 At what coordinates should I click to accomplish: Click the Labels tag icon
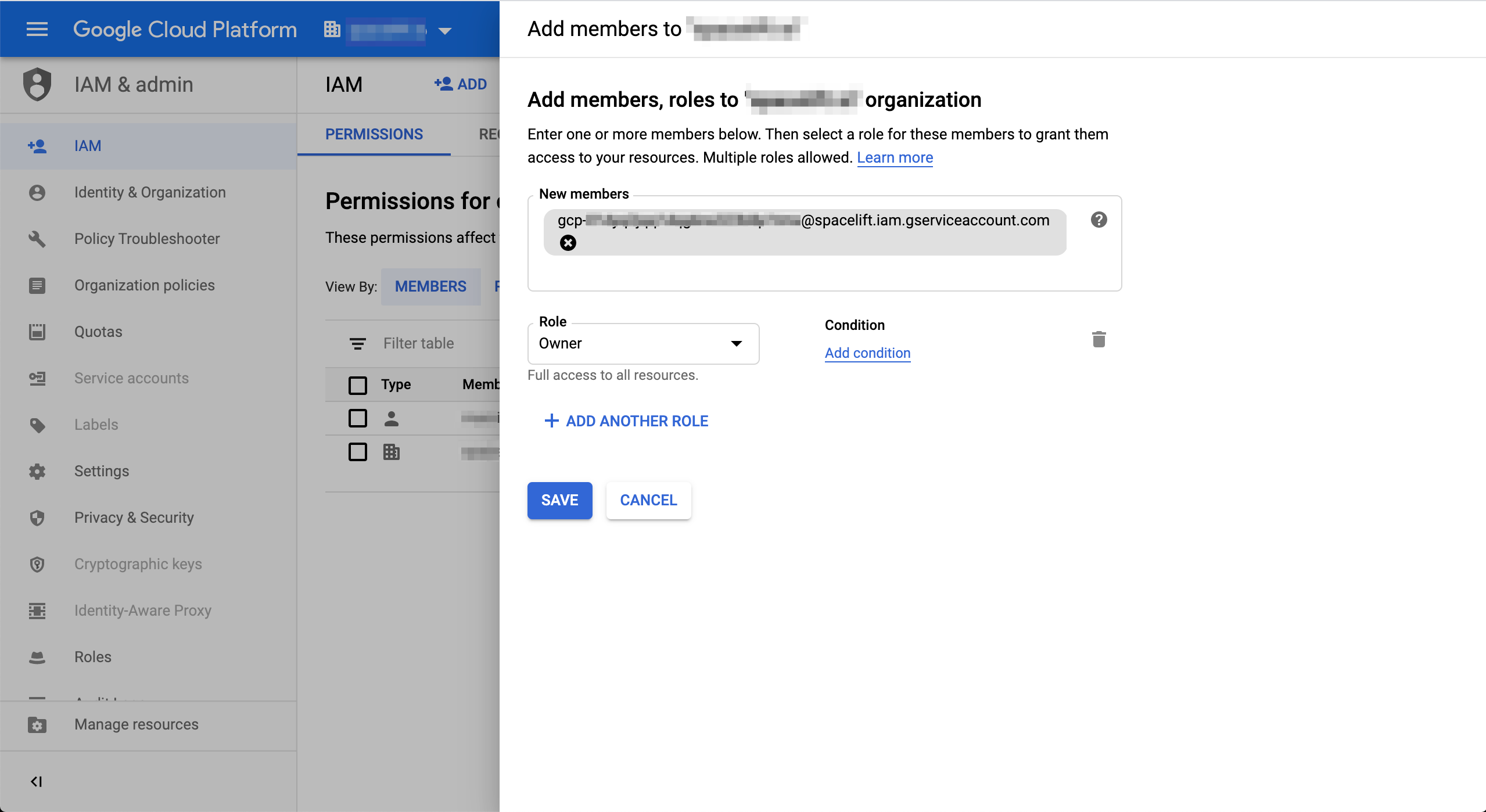point(37,425)
